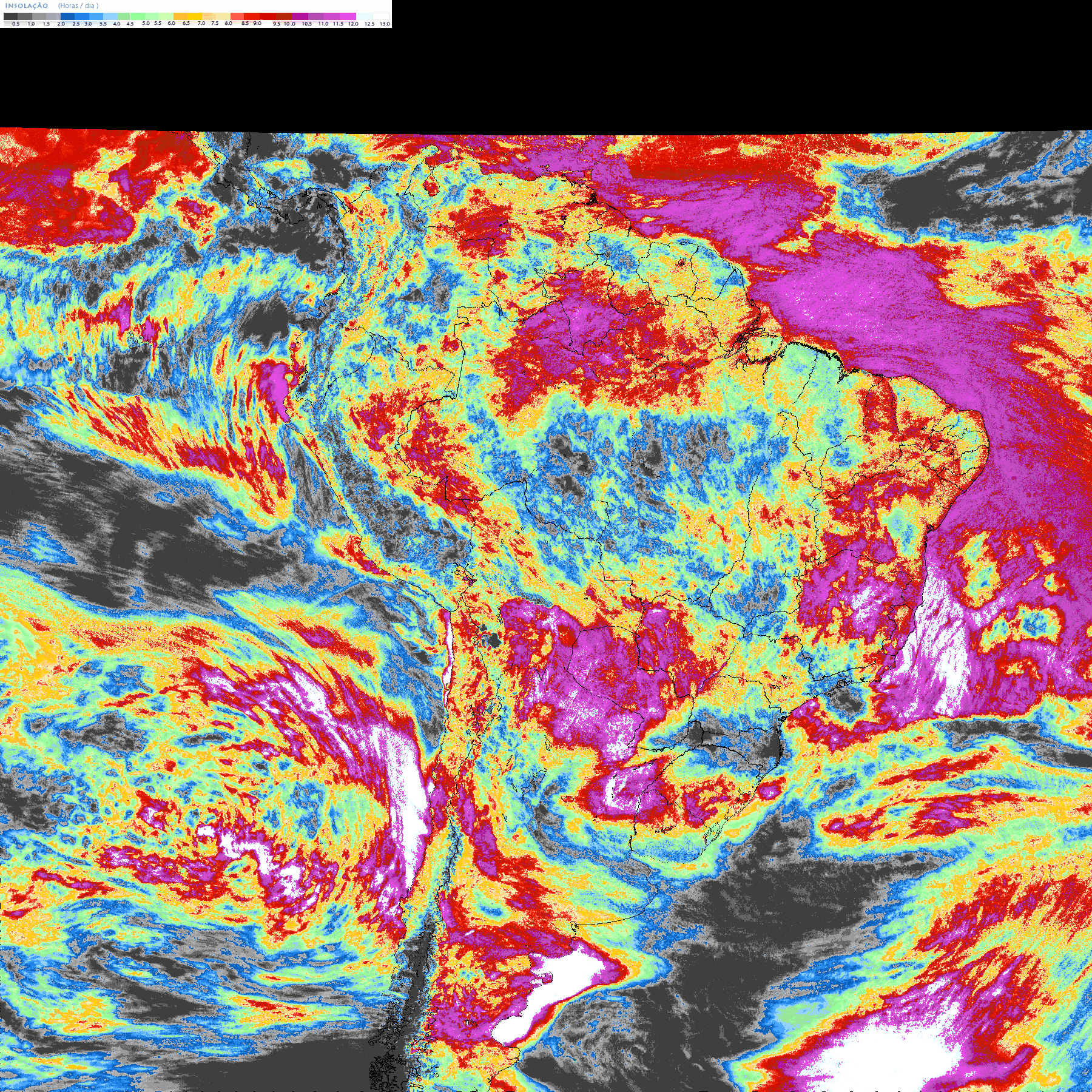Image resolution: width=1092 pixels, height=1092 pixels.
Task: Select the dark blue swatch above 2.5
Action: tap(67, 16)
